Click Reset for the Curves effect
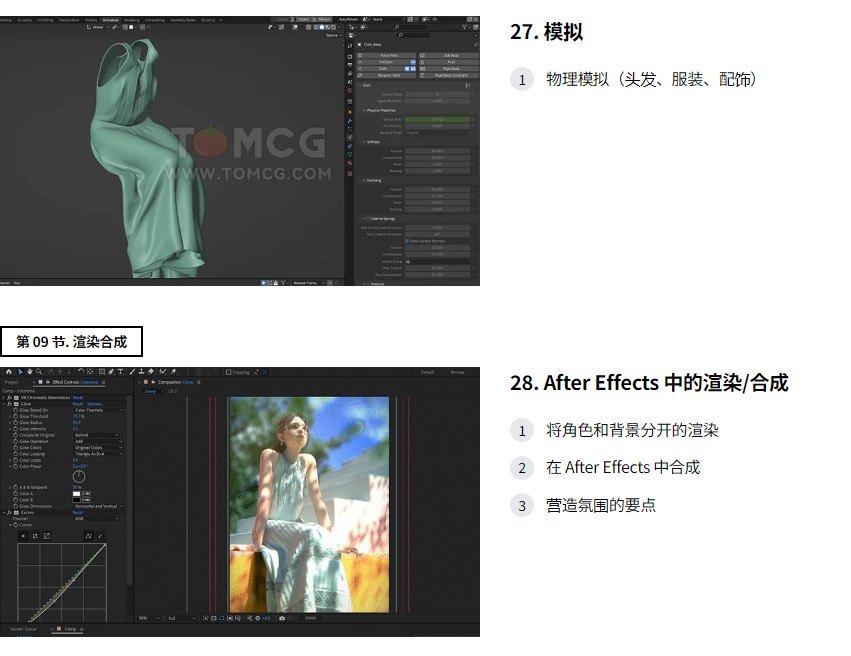The image size is (851, 656). click(78, 512)
